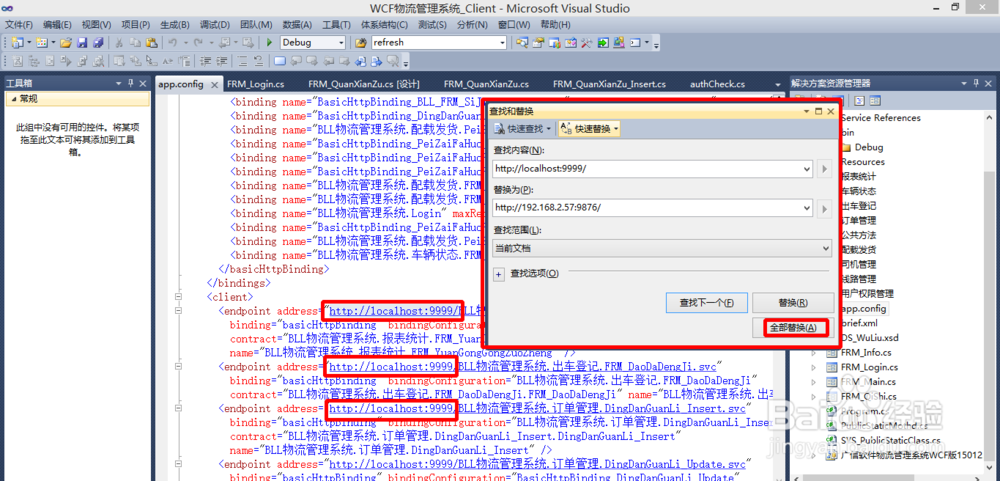The width and height of the screenshot is (1000, 481).
Task: Pin the Toolbox panel with pushpin
Action: point(131,83)
